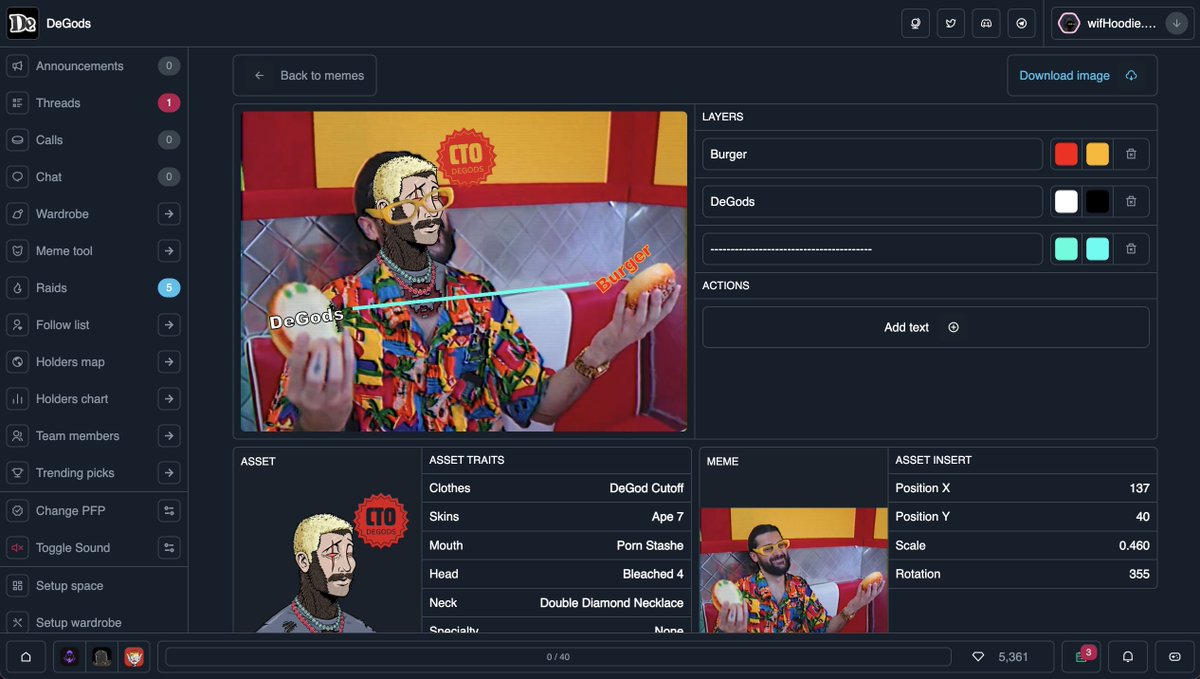Pick the red swatch for Burger layer
The image size is (1200, 679).
1066,154
